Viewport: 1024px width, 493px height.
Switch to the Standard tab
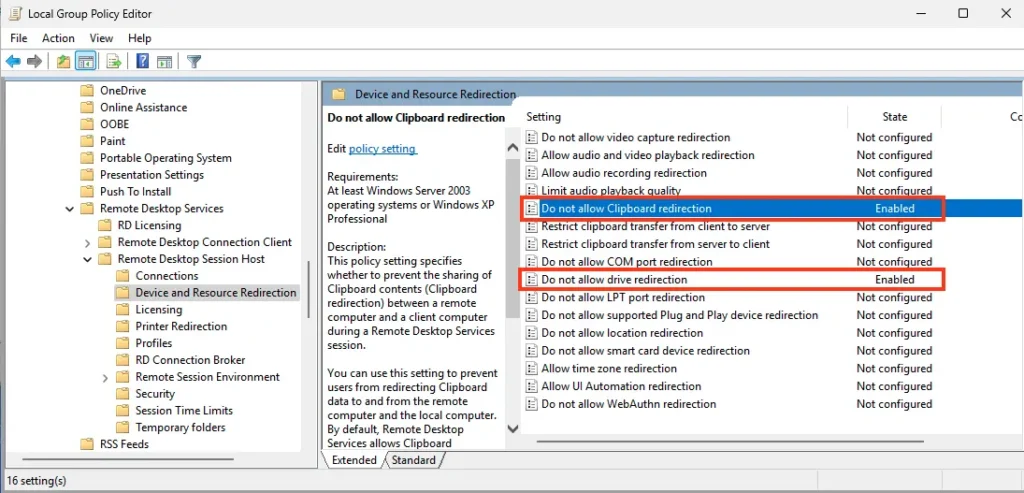click(x=414, y=460)
